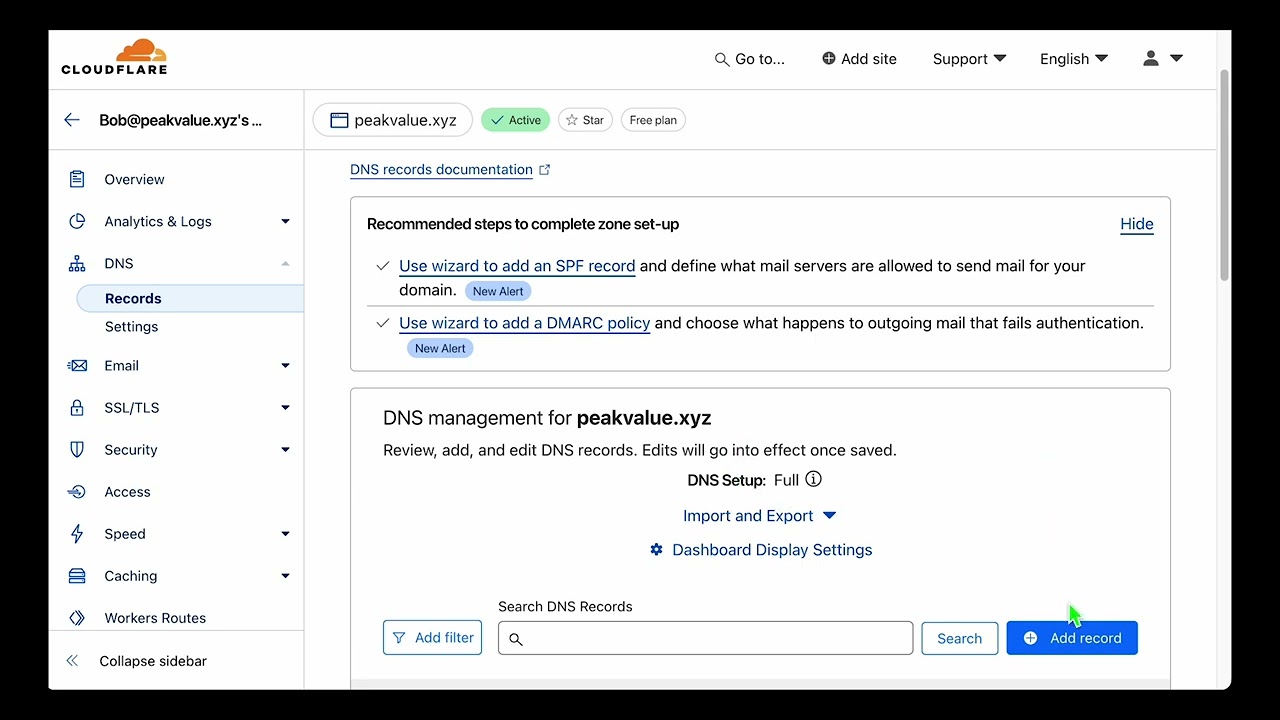Click the Add record button
This screenshot has width=1280, height=720.
(1072, 638)
